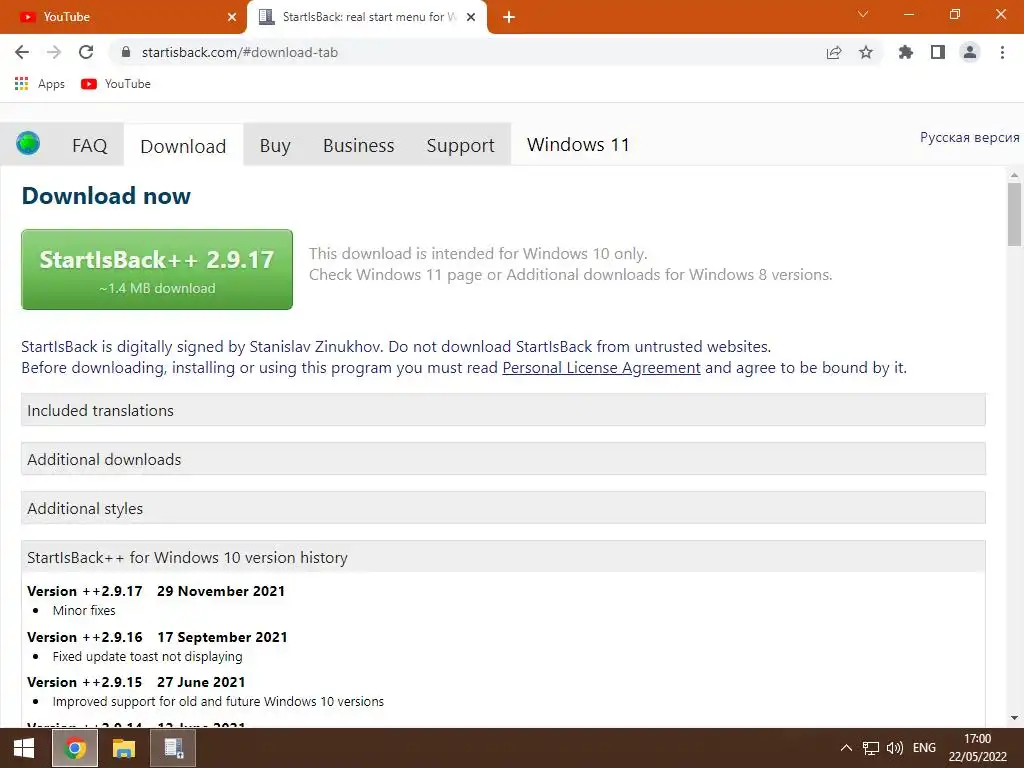Expand the Included translations section
This screenshot has width=1024, height=768.
pos(503,410)
